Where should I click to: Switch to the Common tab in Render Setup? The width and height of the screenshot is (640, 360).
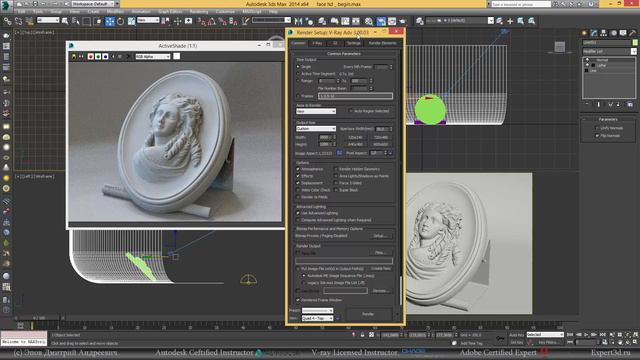point(298,43)
